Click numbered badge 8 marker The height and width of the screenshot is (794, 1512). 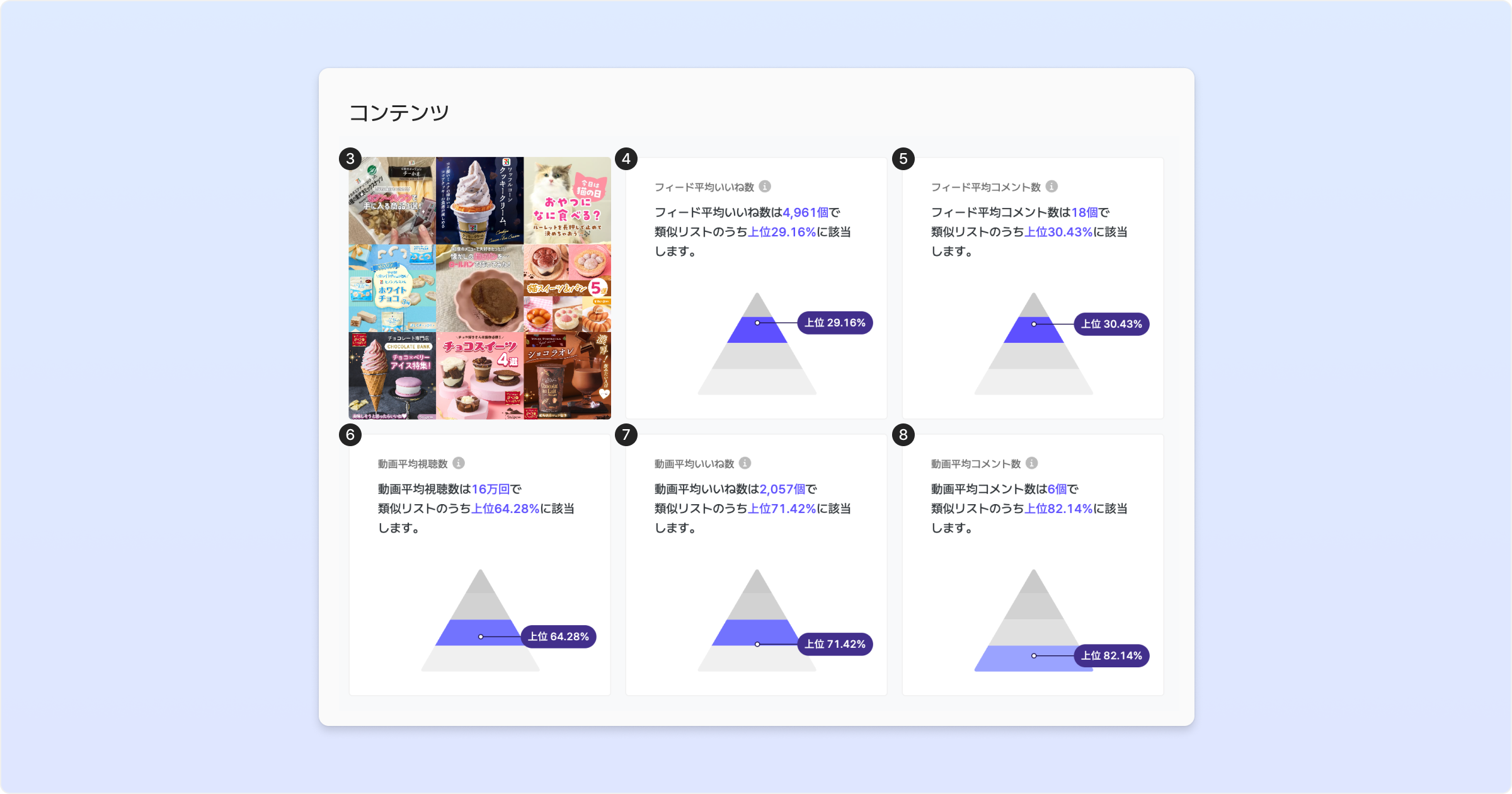coord(903,435)
